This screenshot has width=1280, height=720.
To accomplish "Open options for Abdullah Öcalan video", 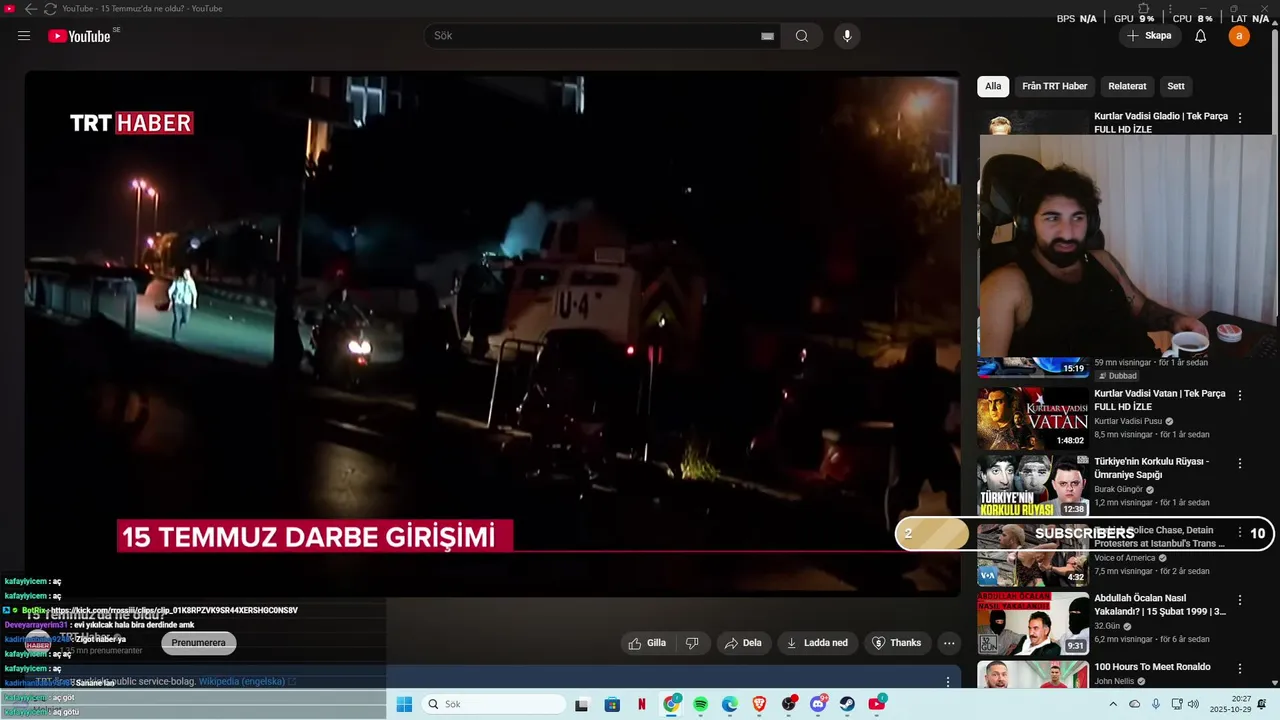I will coord(1240,601).
